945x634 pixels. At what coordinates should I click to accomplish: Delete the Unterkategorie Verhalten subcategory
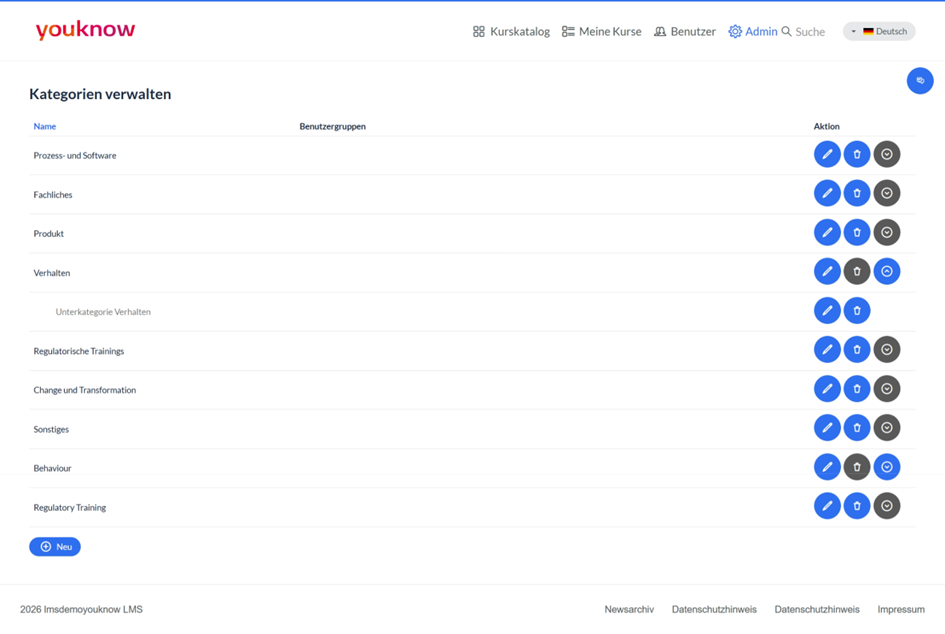click(x=856, y=311)
